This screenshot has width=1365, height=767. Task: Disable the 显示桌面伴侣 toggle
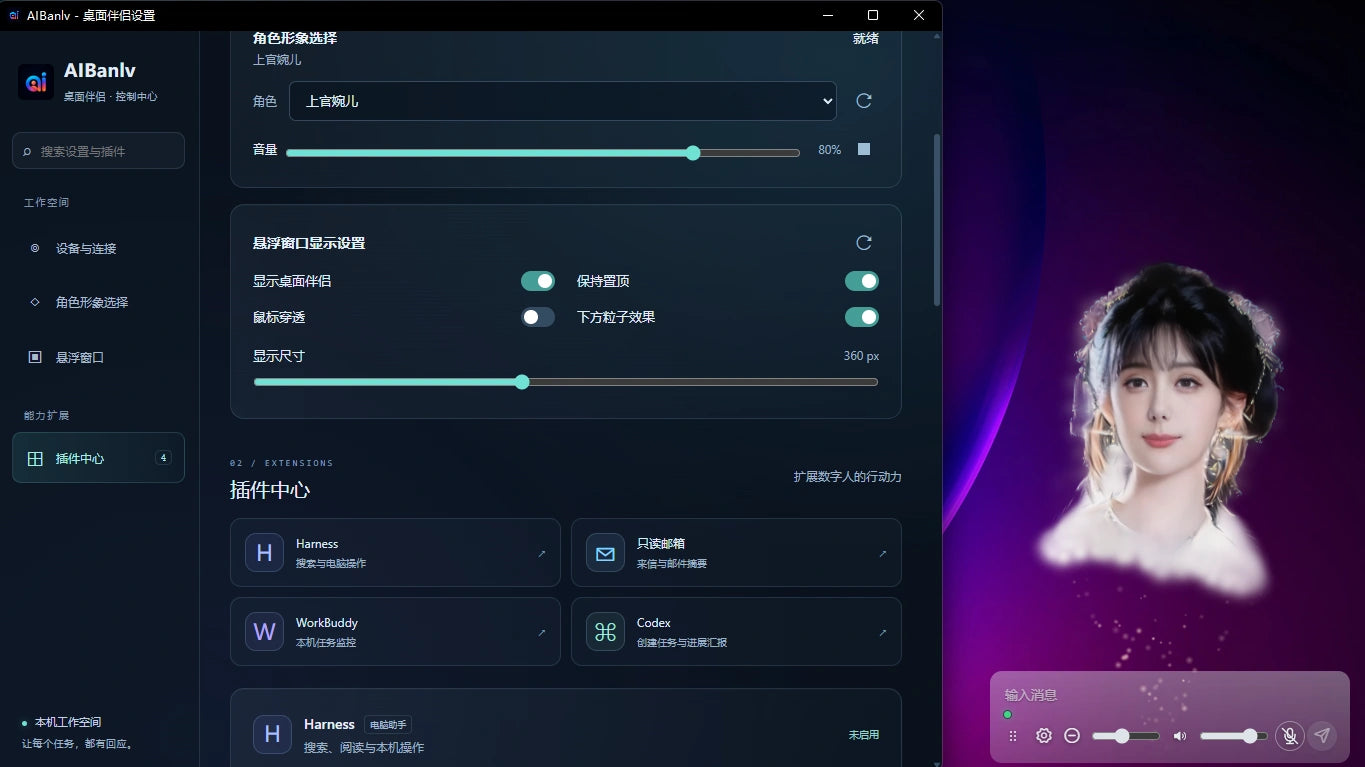[x=538, y=281]
